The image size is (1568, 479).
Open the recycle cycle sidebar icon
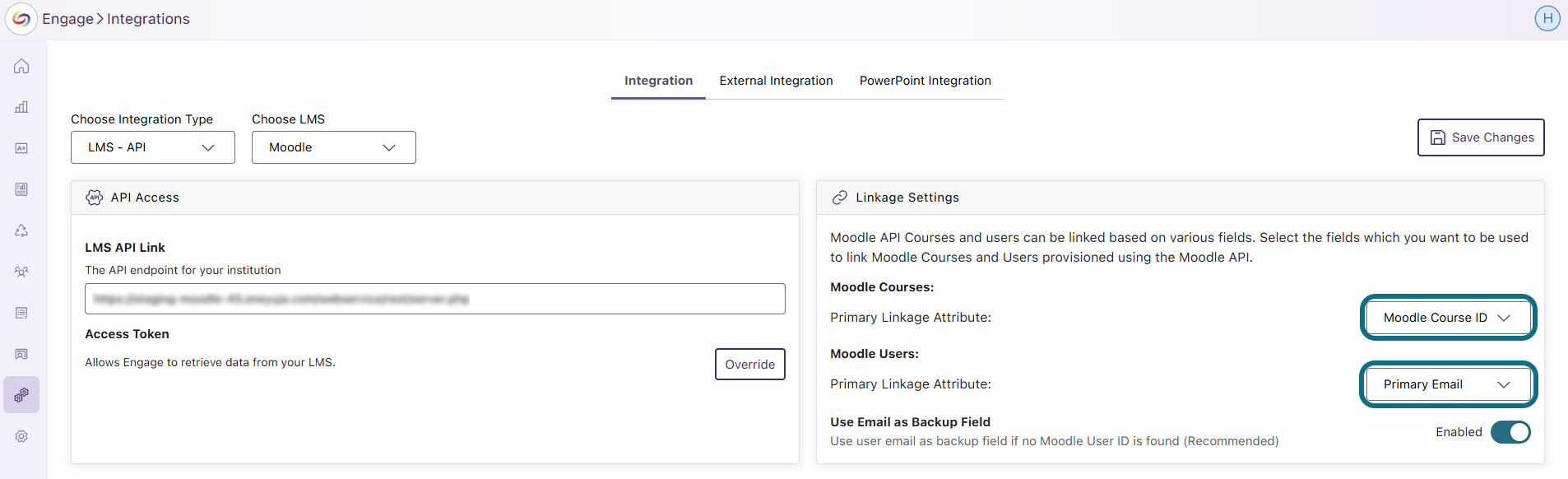21,230
